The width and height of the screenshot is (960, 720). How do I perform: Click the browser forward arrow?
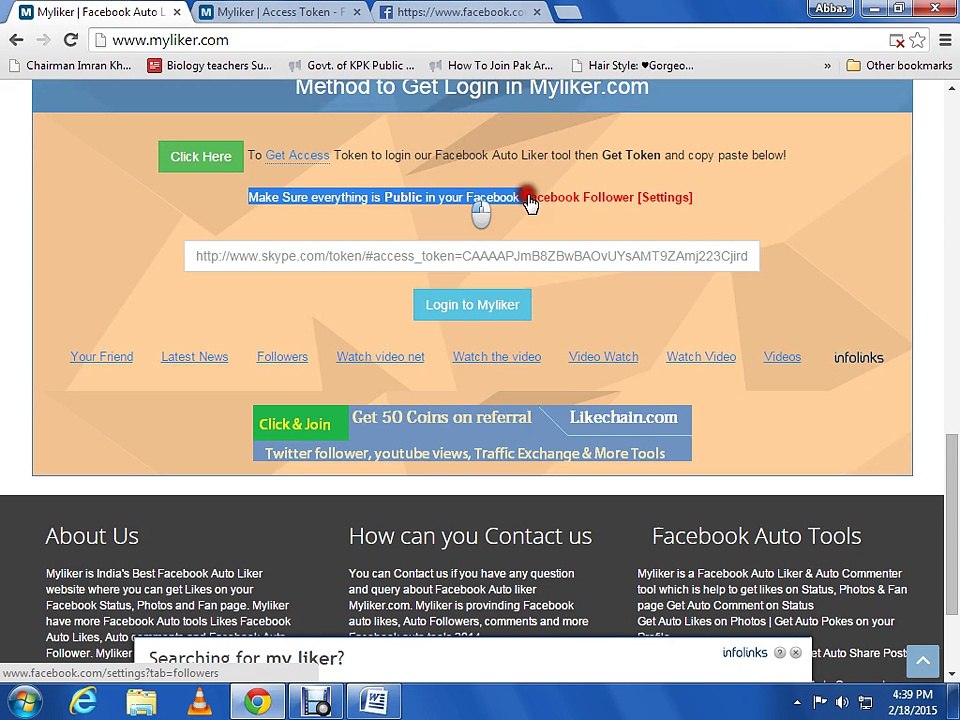click(x=43, y=40)
